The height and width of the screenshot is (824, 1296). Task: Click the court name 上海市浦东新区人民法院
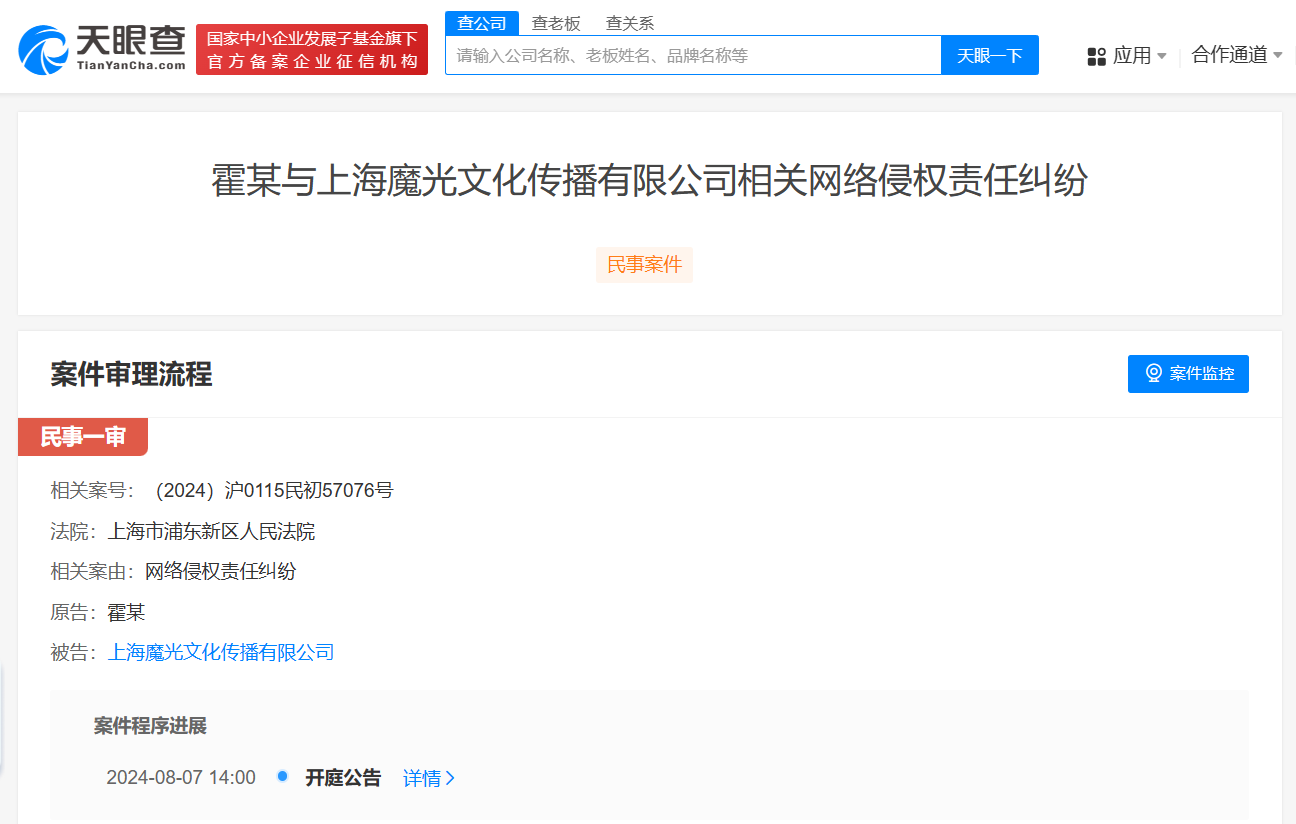211,532
